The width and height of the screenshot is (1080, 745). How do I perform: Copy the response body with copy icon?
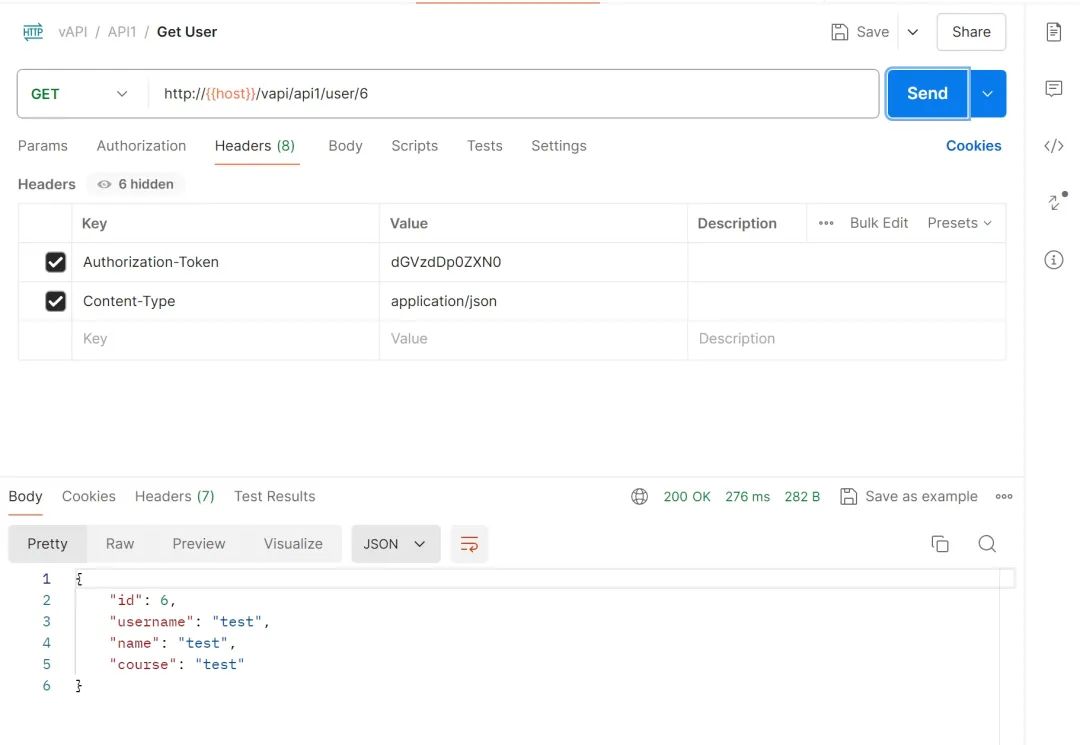click(x=939, y=544)
